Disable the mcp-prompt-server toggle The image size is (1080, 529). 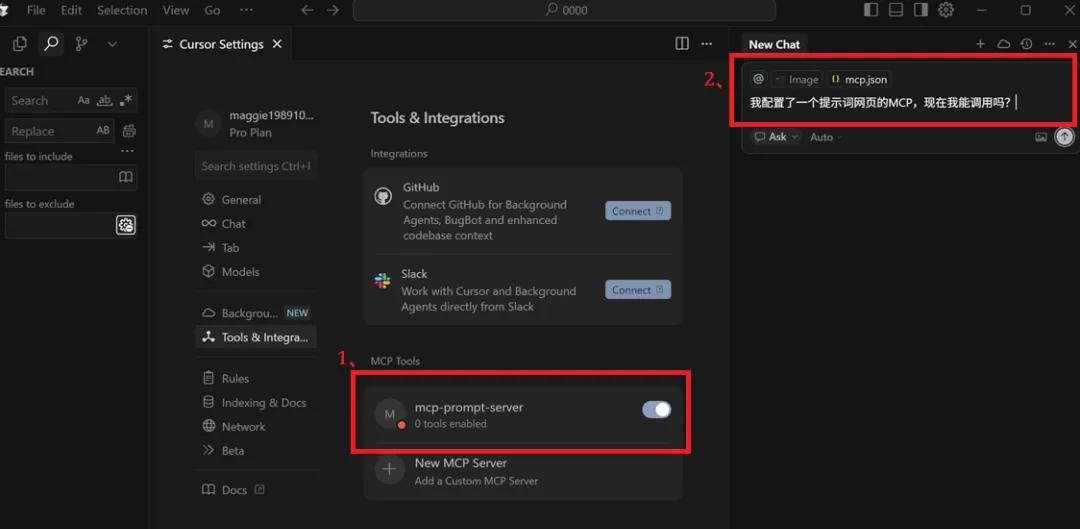[656, 410]
